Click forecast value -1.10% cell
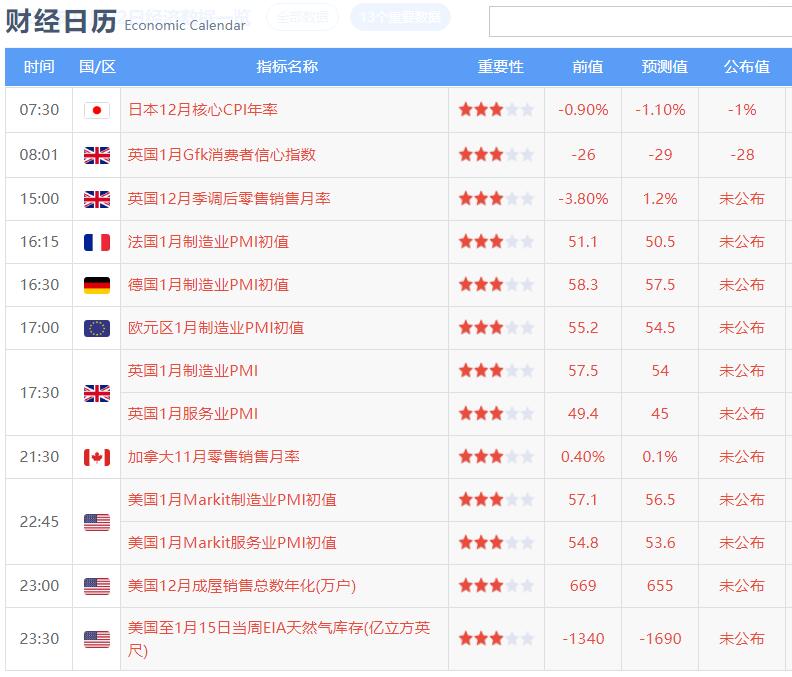Screen dimensions: 792x677 click(x=660, y=110)
